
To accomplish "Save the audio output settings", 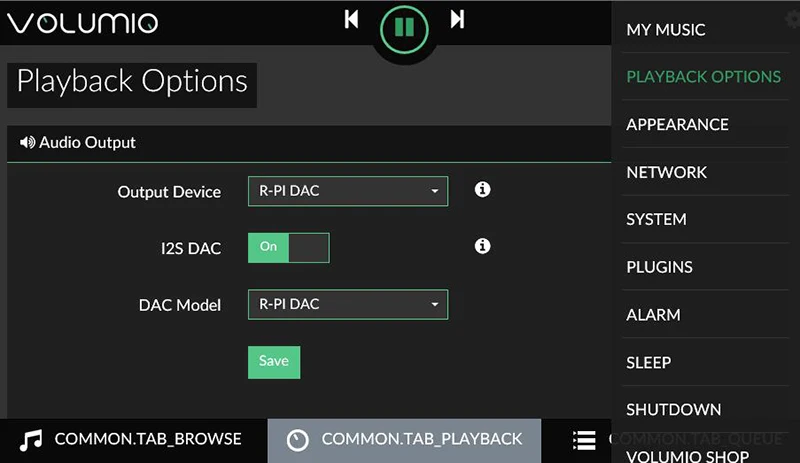I will click(x=274, y=362).
